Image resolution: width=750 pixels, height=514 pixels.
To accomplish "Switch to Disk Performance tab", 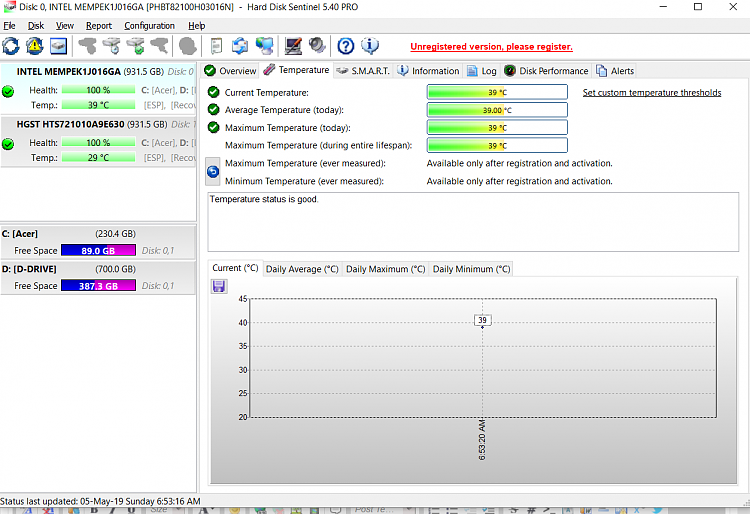I will click(546, 71).
